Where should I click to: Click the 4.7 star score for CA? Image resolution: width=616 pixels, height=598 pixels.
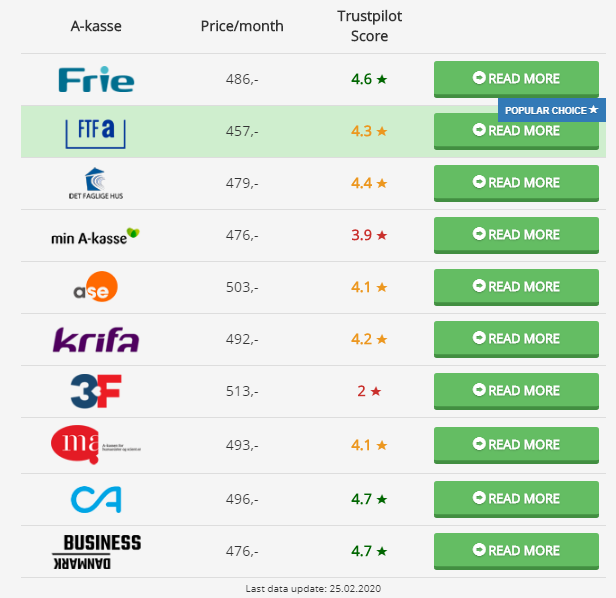369,499
